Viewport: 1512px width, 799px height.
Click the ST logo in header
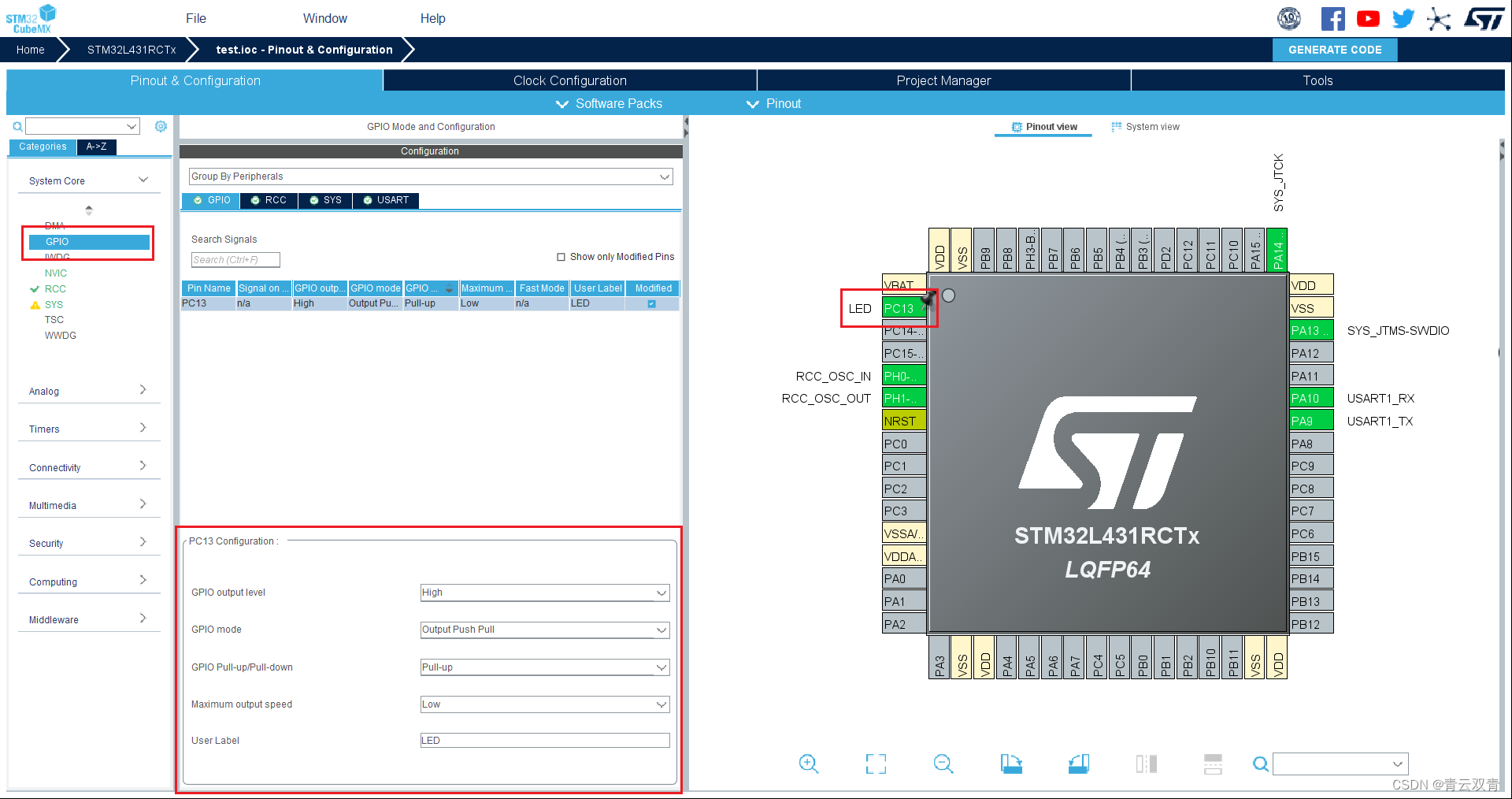(1484, 19)
